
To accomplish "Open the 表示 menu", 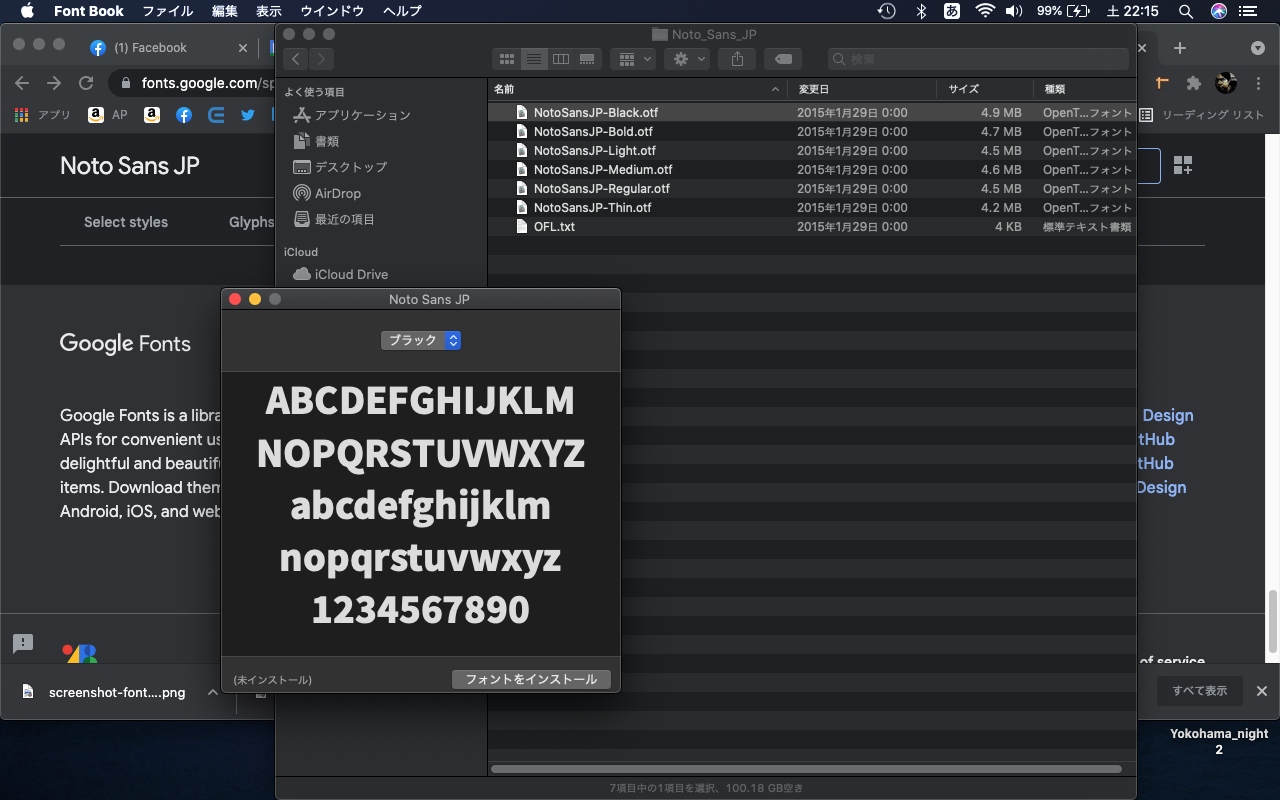I will (269, 11).
